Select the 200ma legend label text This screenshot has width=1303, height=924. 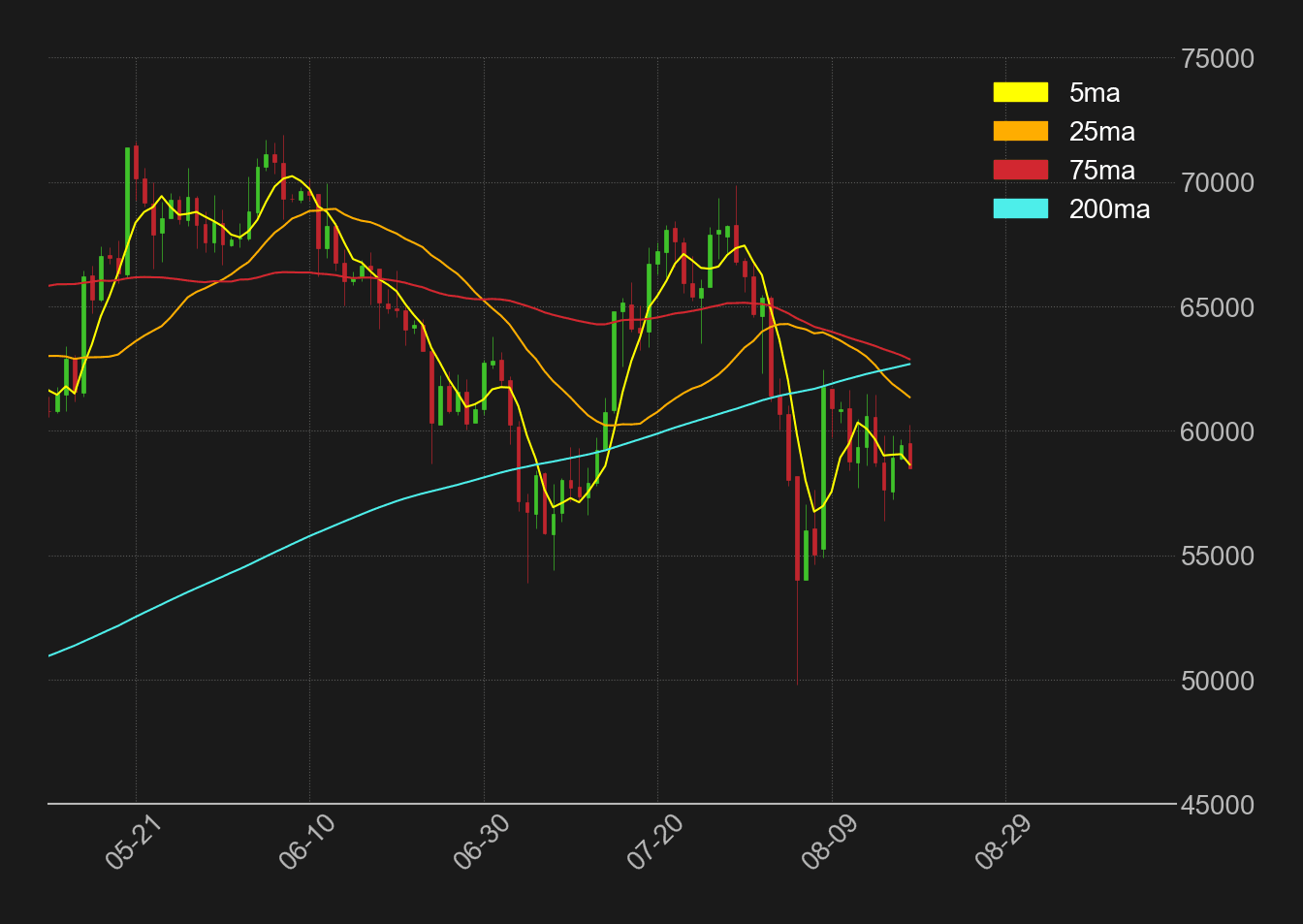click(1109, 209)
